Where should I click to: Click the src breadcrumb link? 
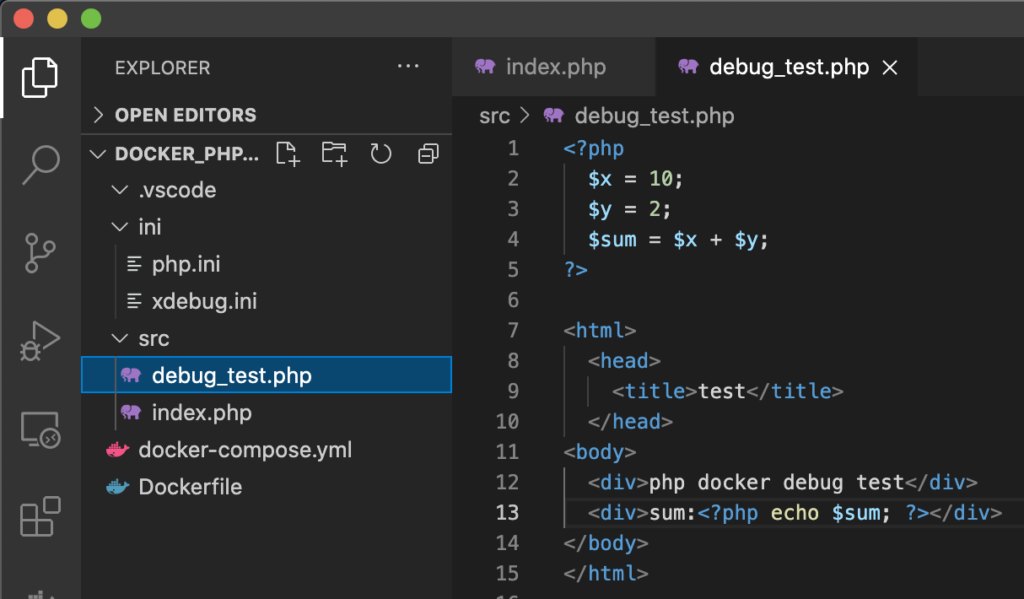494,116
